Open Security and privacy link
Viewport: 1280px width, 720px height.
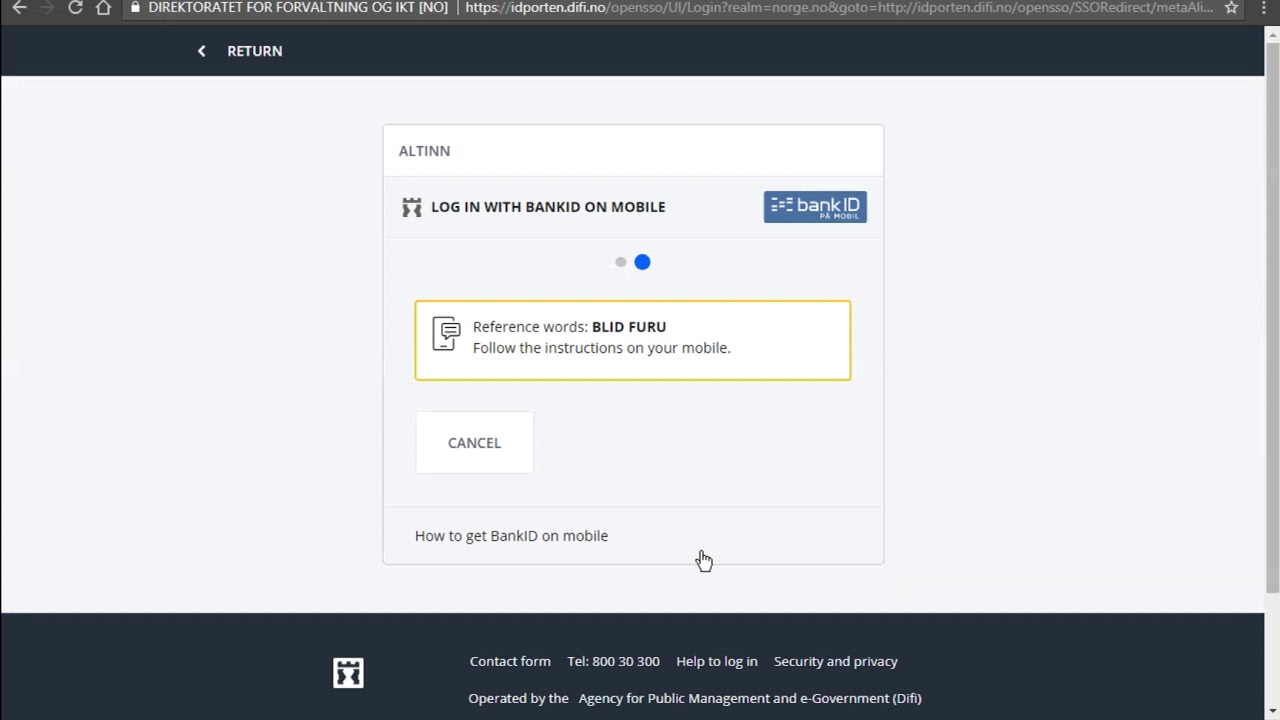(x=836, y=661)
